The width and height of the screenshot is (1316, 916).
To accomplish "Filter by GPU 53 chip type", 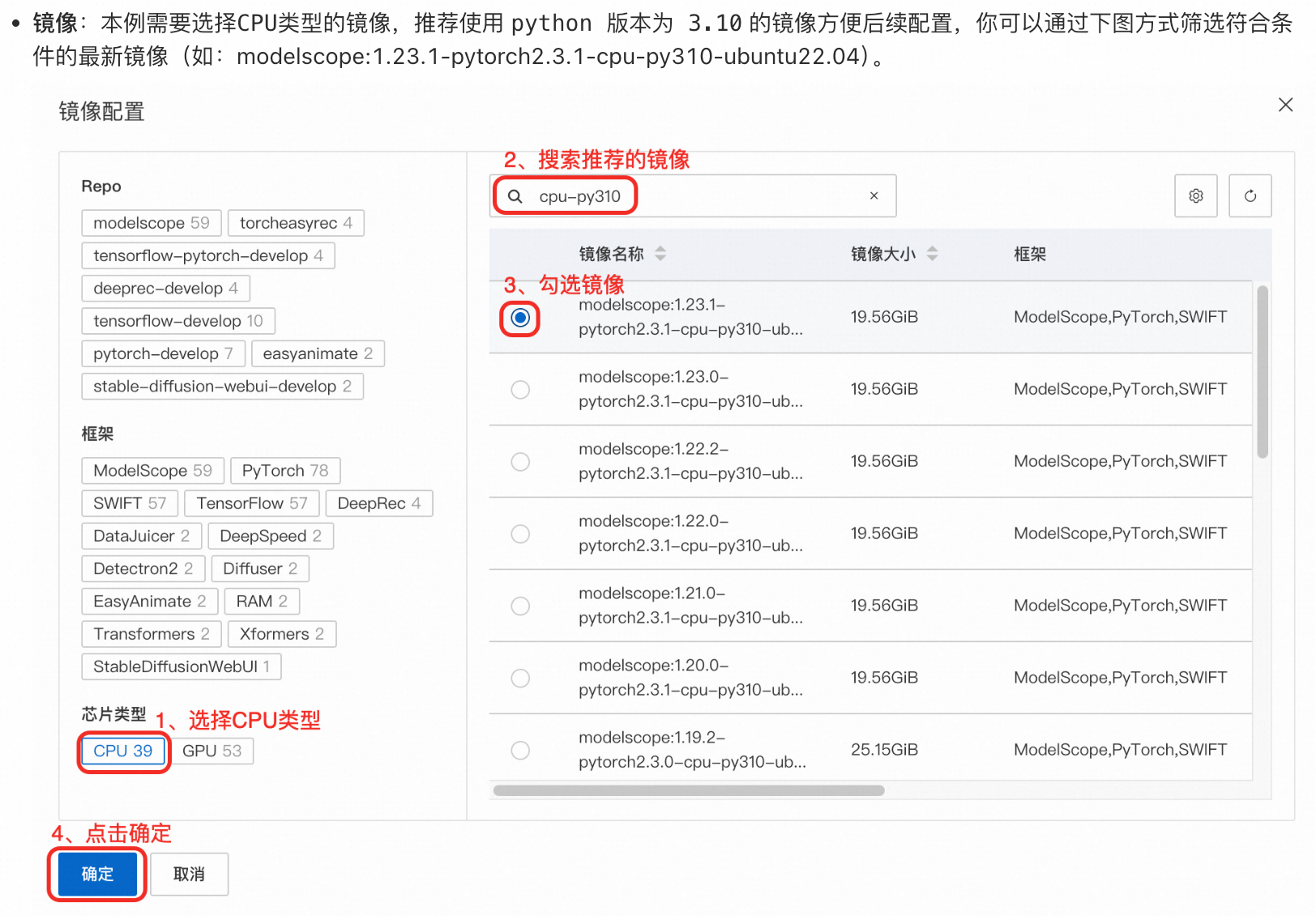I will click(x=211, y=751).
